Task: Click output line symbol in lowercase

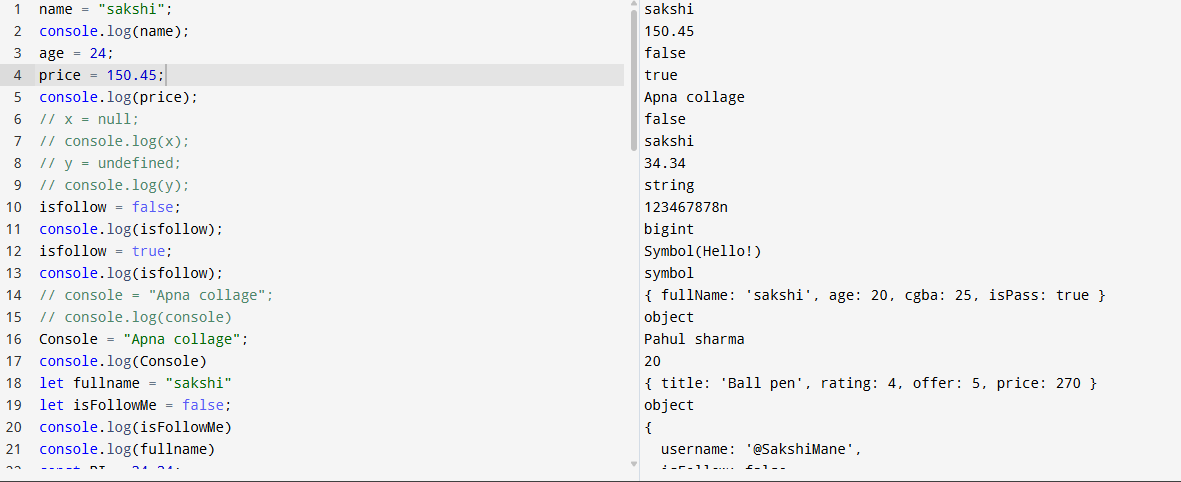Action: coord(669,273)
